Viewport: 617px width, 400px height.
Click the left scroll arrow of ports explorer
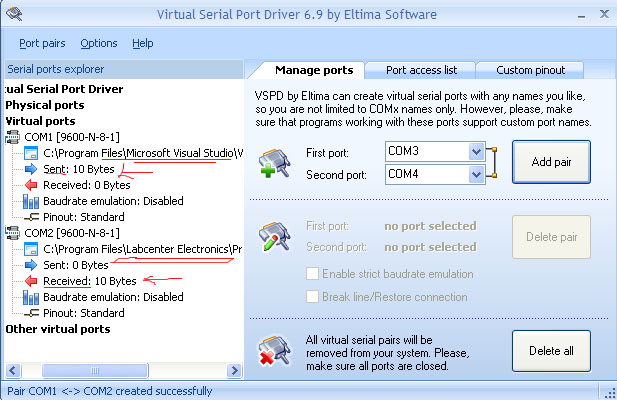pyautogui.click(x=13, y=371)
